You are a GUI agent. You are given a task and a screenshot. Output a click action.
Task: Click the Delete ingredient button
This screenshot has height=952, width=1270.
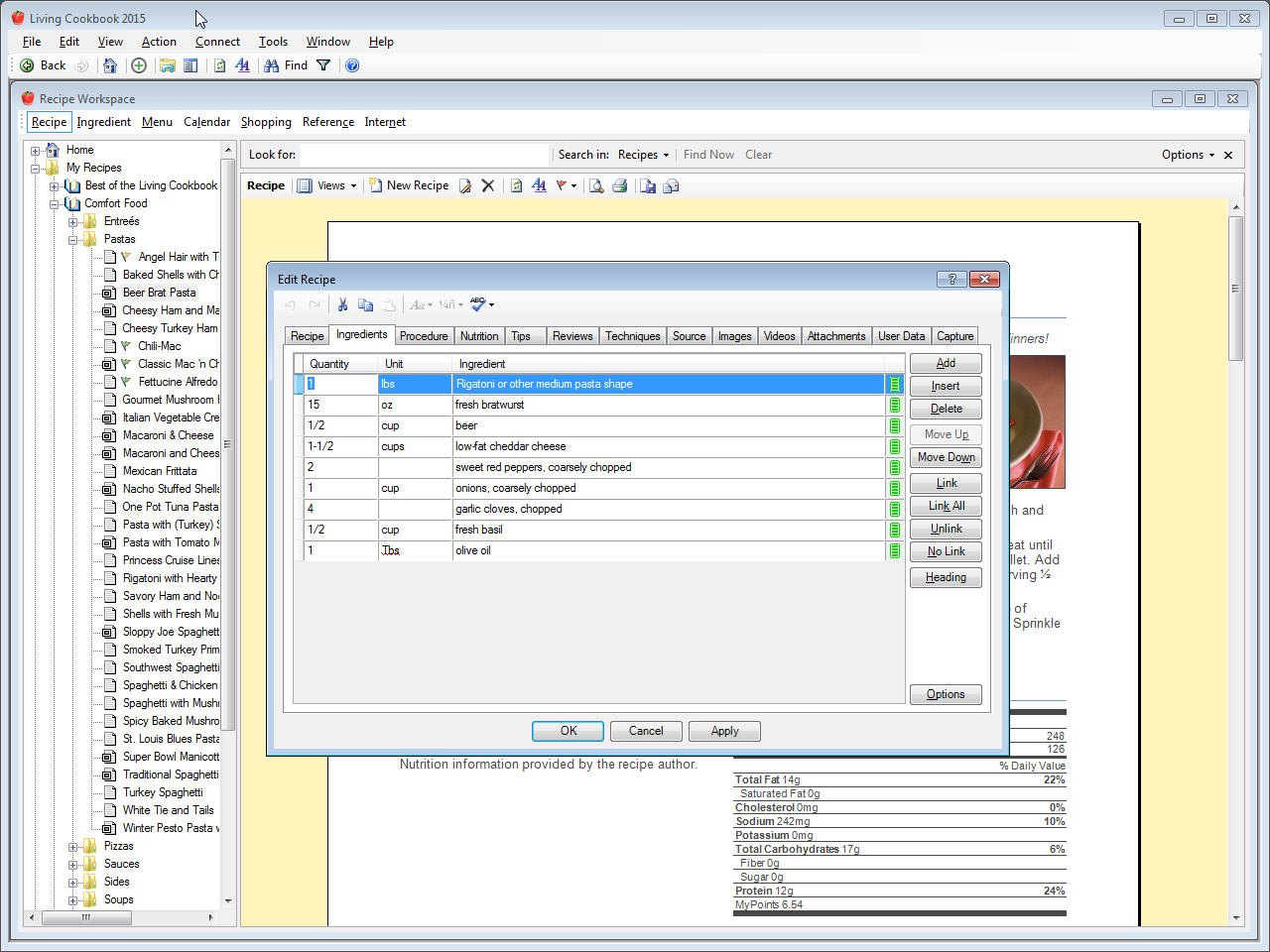click(946, 409)
